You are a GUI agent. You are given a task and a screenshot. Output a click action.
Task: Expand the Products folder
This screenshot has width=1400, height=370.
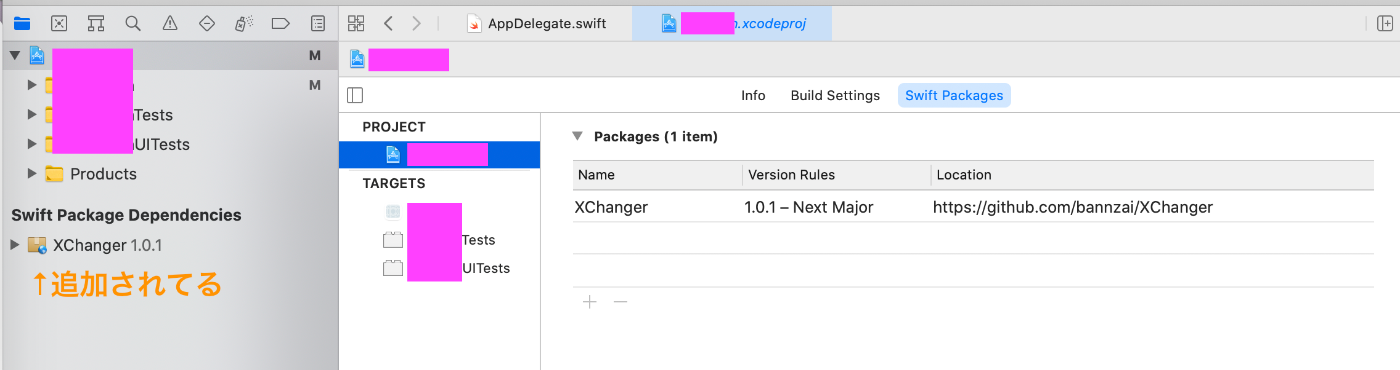pyautogui.click(x=32, y=174)
